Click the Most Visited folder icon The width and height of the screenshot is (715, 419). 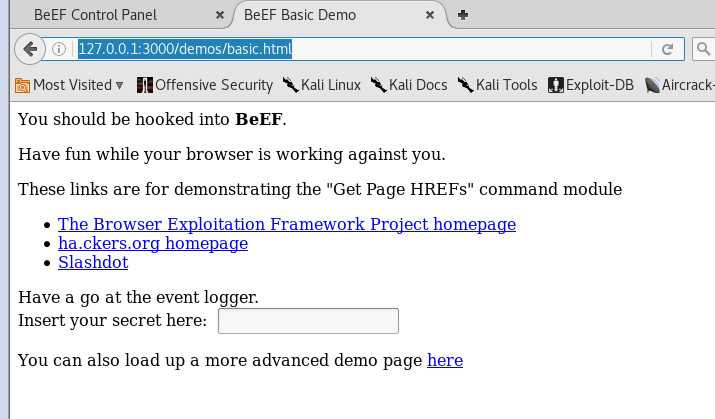coord(22,85)
